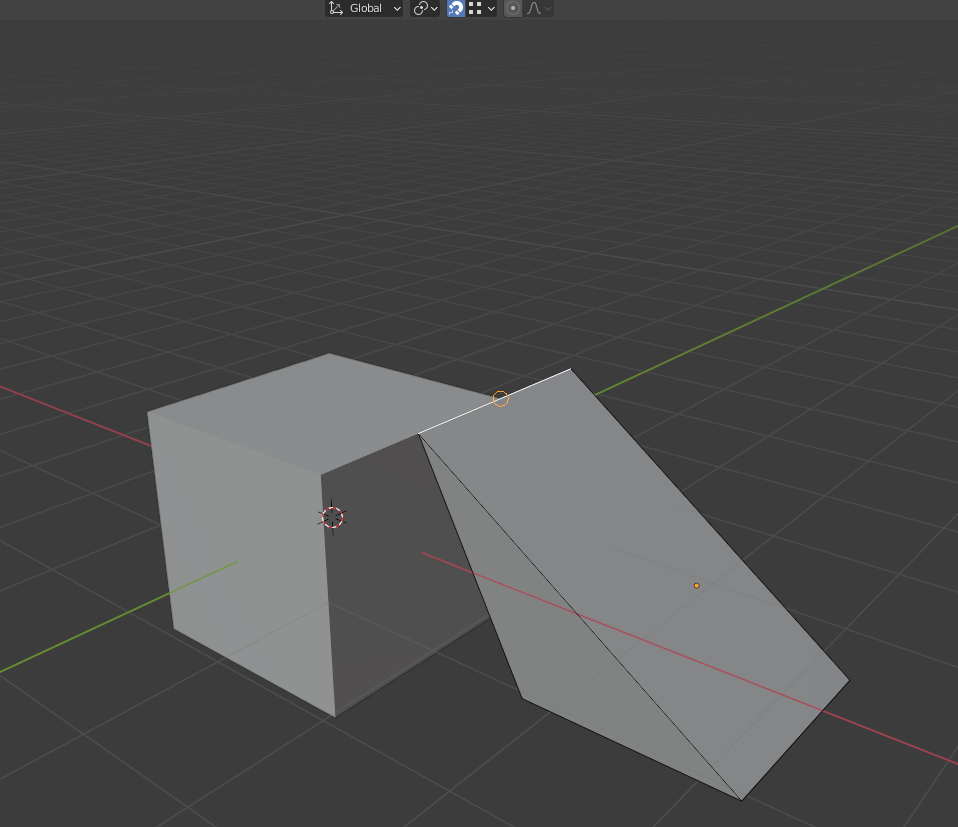
Task: Click the orange snap circle on the white edge
Action: click(x=501, y=398)
